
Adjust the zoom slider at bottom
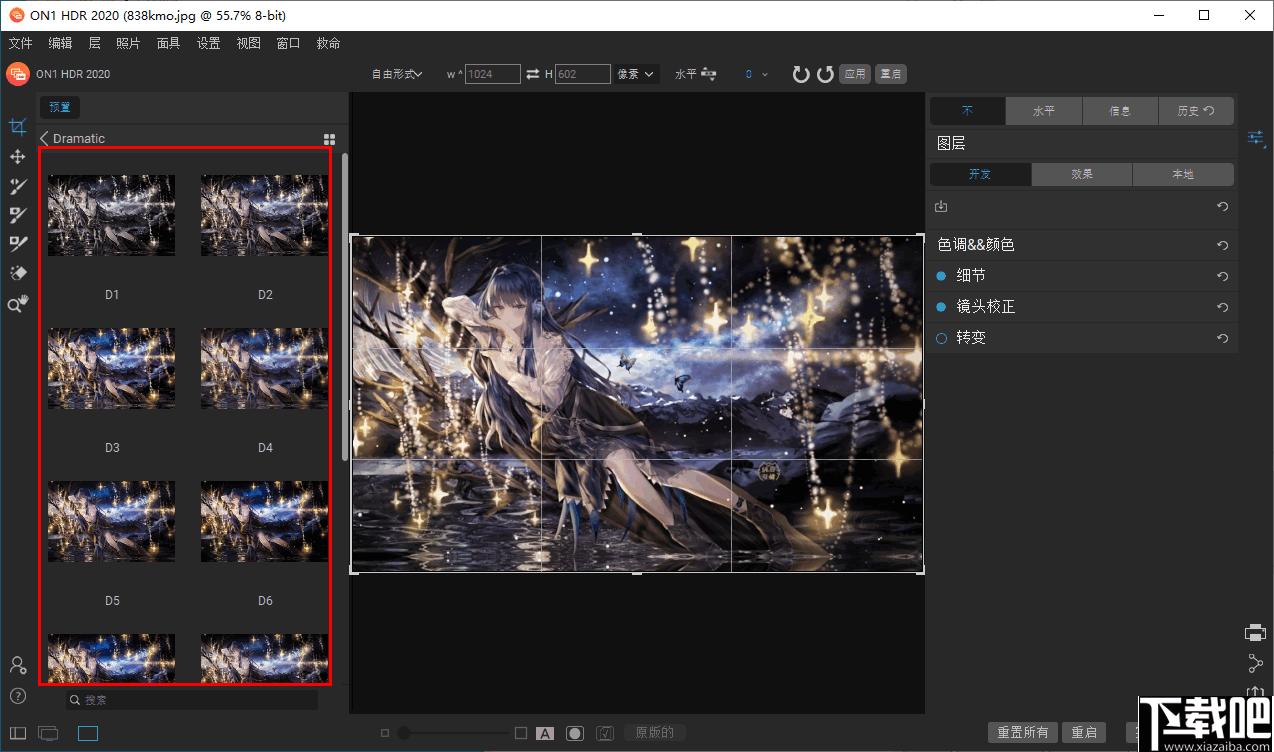click(x=404, y=733)
